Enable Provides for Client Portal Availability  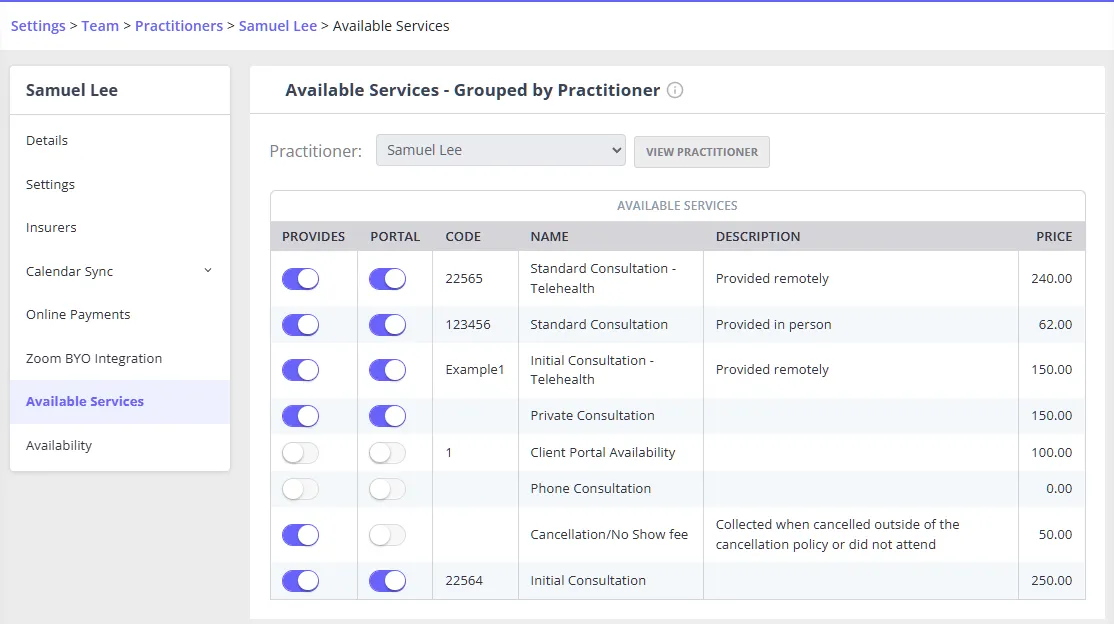301,453
